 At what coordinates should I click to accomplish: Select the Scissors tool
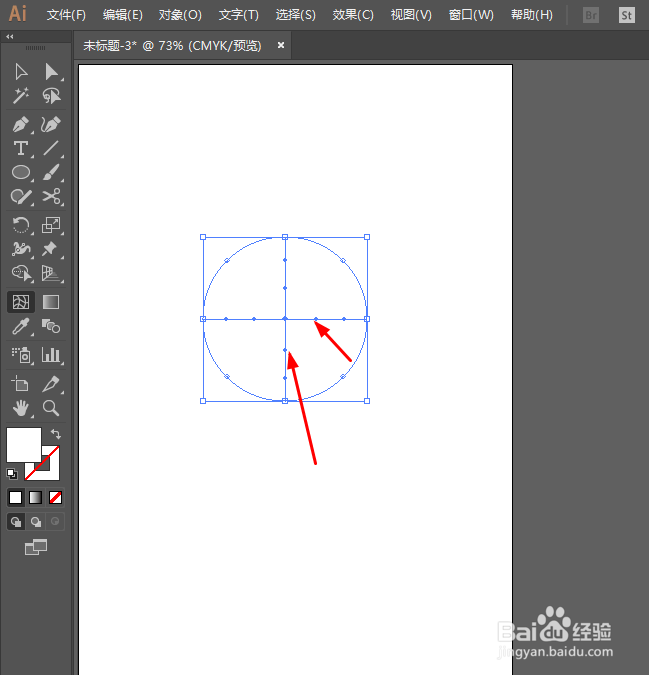click(51, 197)
